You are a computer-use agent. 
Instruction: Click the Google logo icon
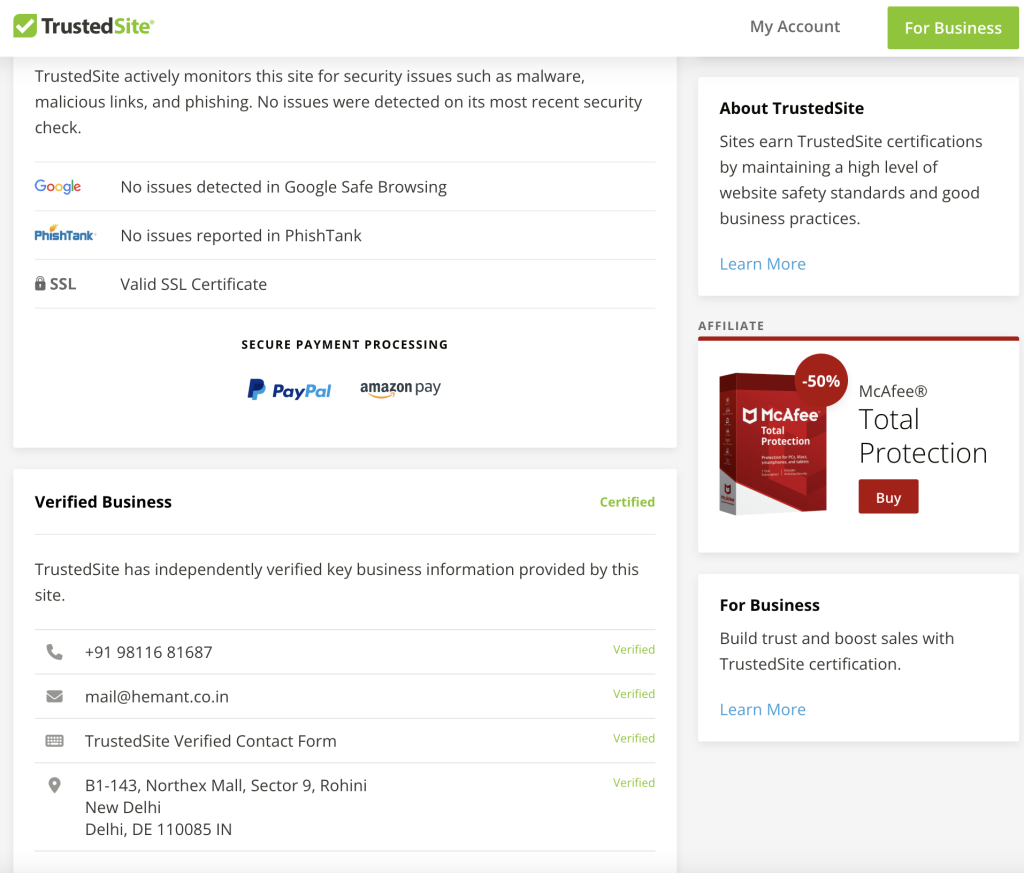58,187
